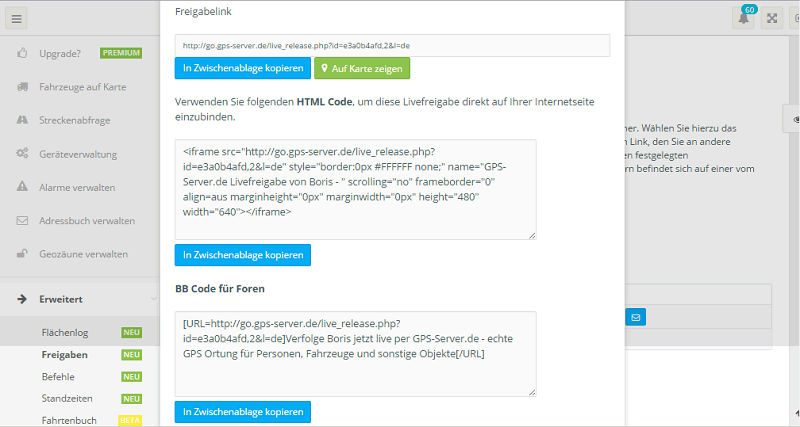The image size is (800, 427).
Task: Click the map pin icon in Auf Karte zeigen
Action: pos(324,68)
